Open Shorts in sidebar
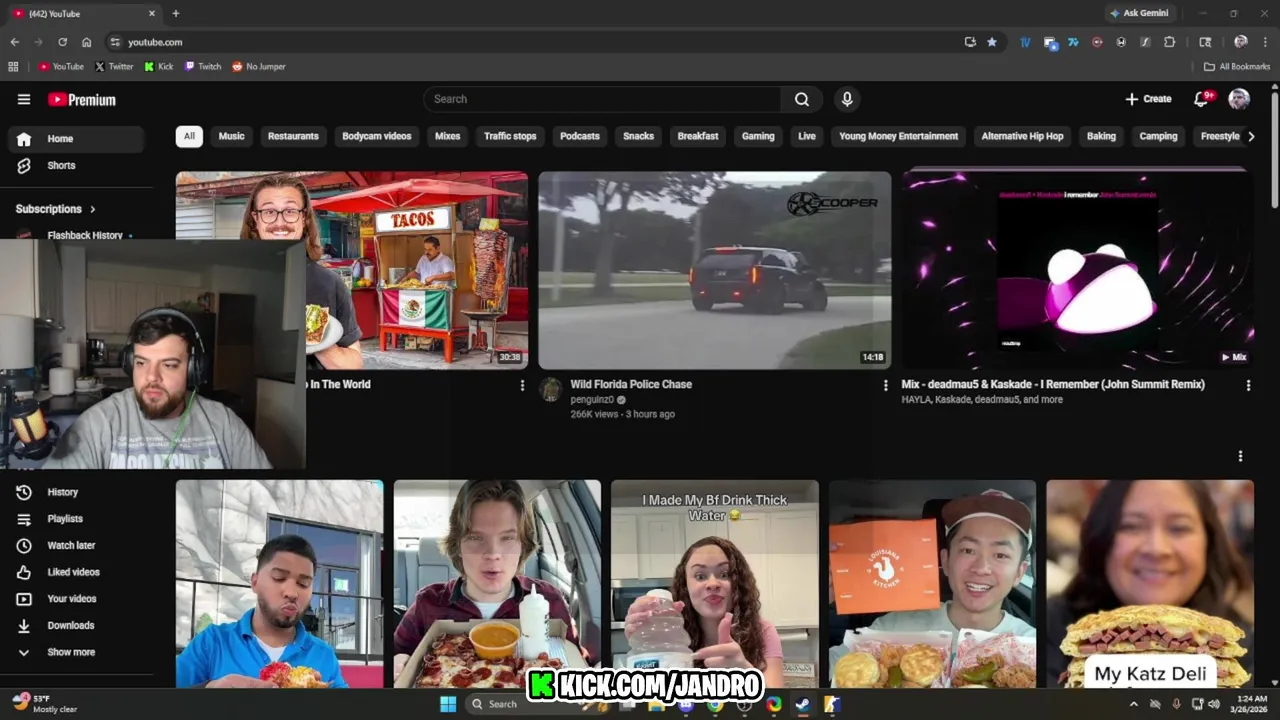The width and height of the screenshot is (1280, 720). point(76,165)
